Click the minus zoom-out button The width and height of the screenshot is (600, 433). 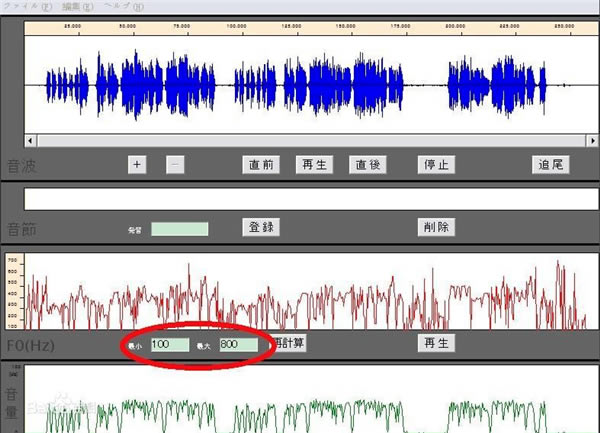click(x=175, y=164)
